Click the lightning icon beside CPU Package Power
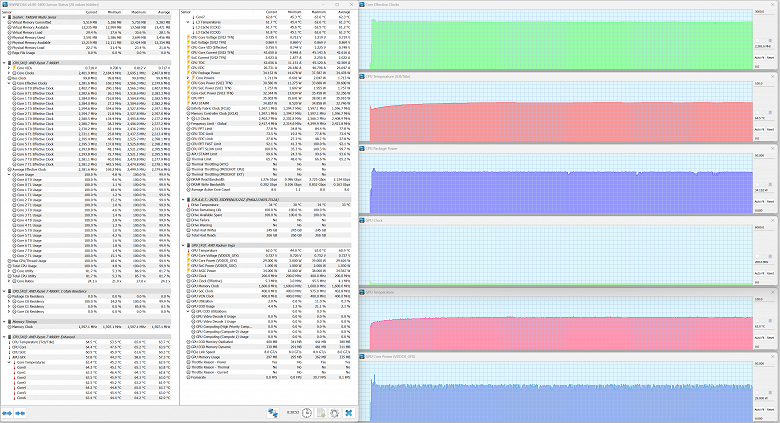The width and height of the screenshot is (780, 423). pyautogui.click(x=188, y=73)
